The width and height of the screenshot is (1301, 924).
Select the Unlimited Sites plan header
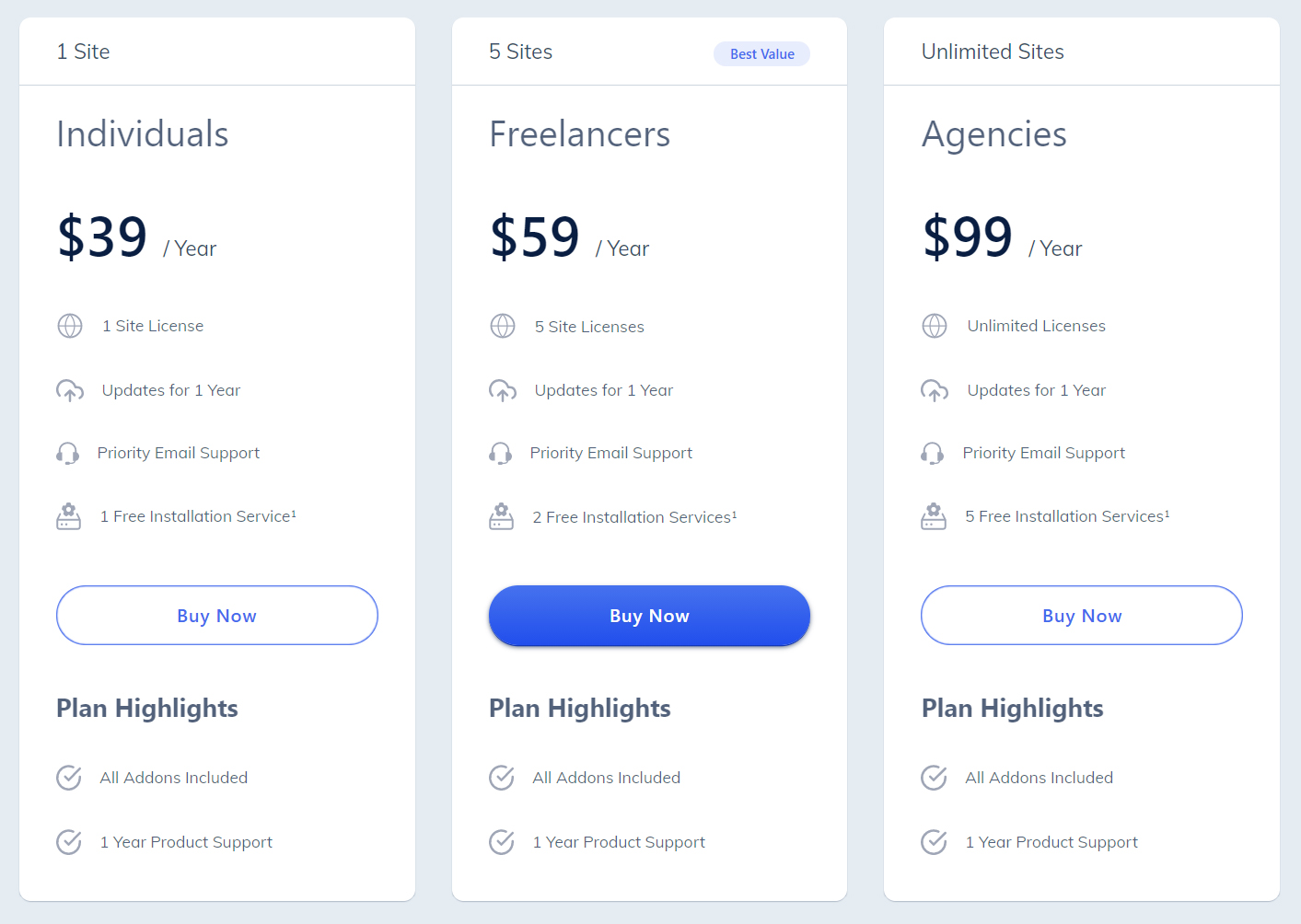coord(992,52)
